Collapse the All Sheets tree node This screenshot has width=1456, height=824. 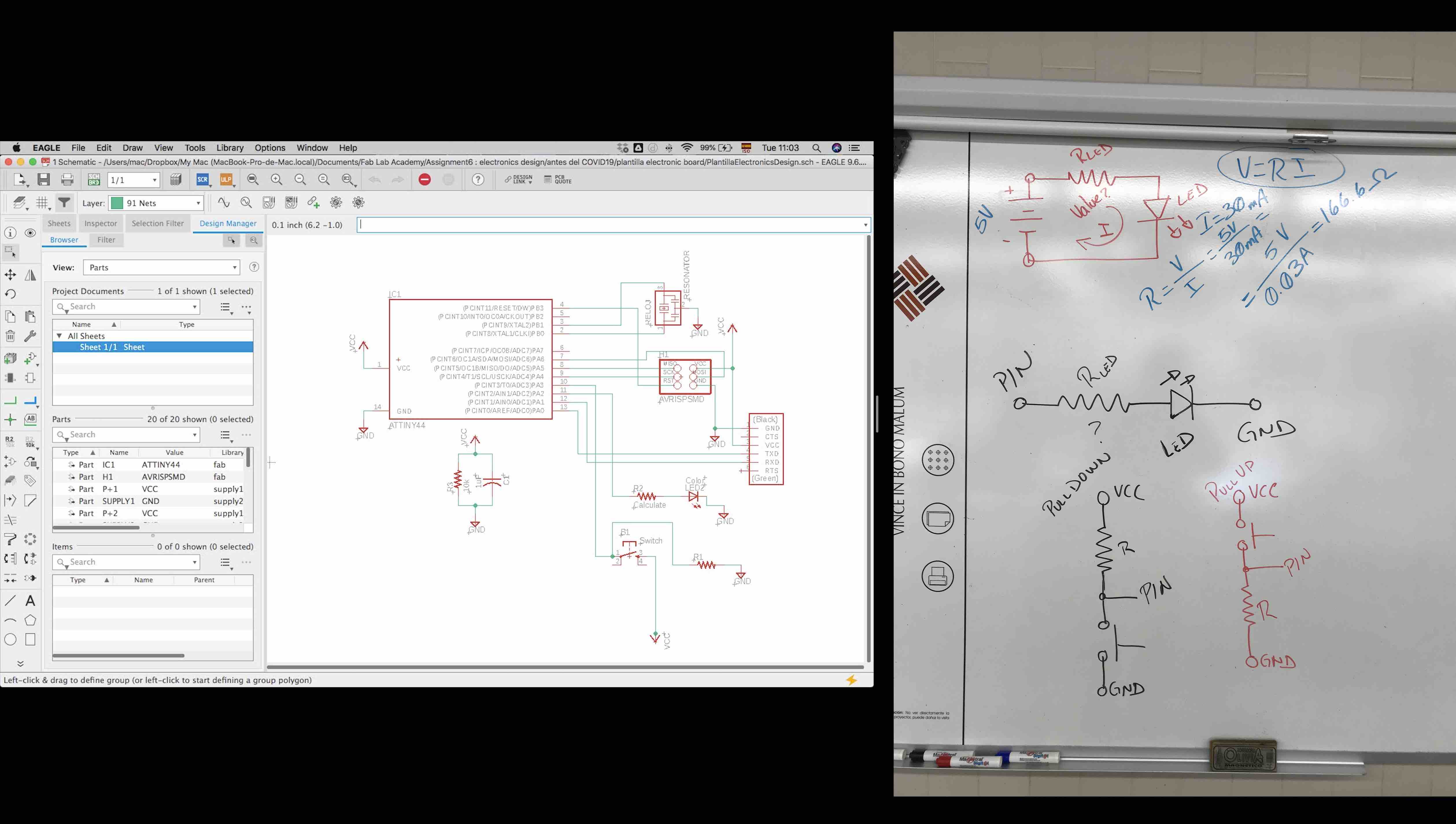point(59,336)
